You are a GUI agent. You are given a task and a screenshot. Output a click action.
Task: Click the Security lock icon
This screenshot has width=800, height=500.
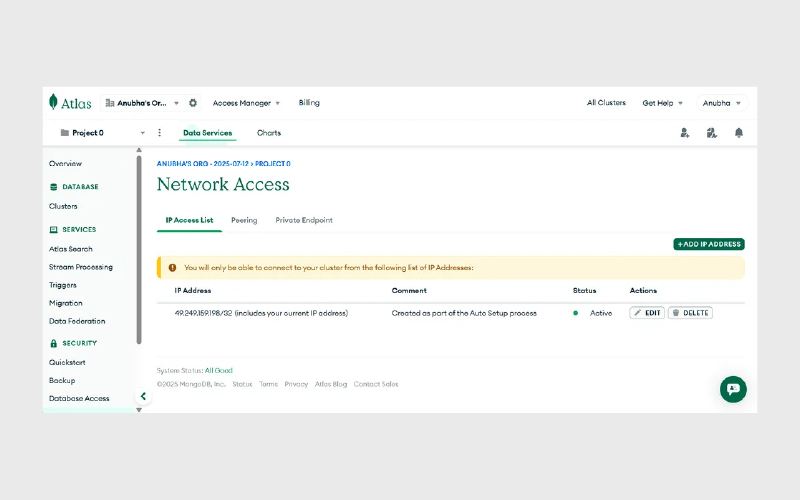[x=54, y=343]
